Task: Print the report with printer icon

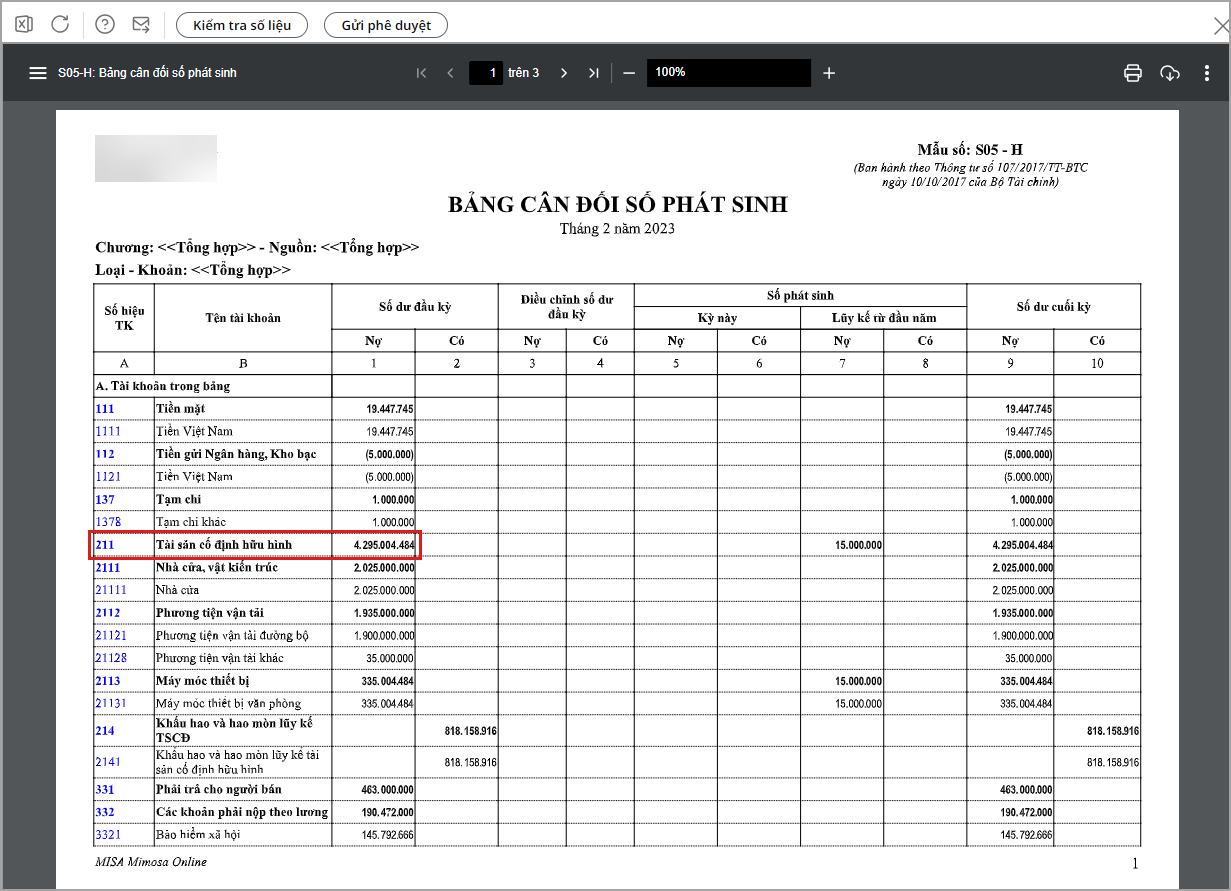Action: [x=1133, y=73]
